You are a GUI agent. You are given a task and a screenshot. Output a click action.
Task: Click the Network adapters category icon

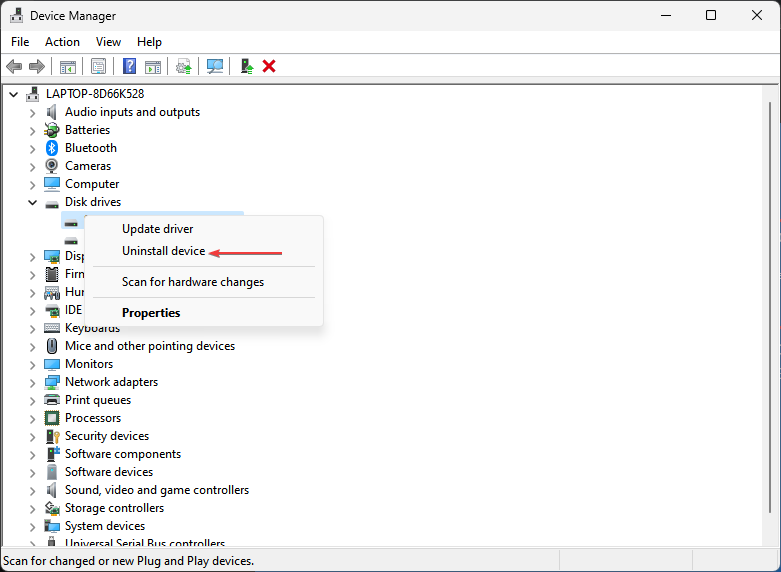52,382
